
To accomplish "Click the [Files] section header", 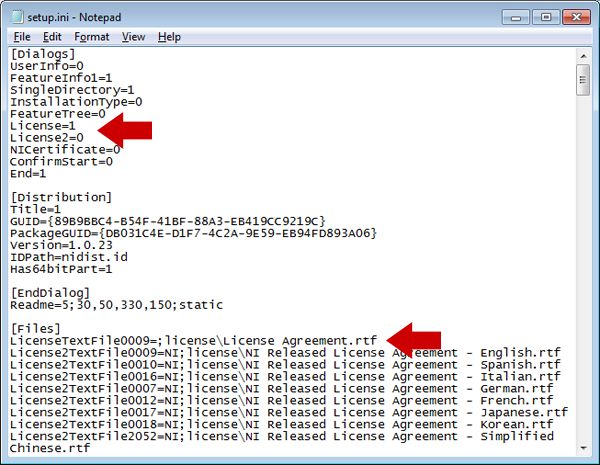I will pyautogui.click(x=36, y=329).
